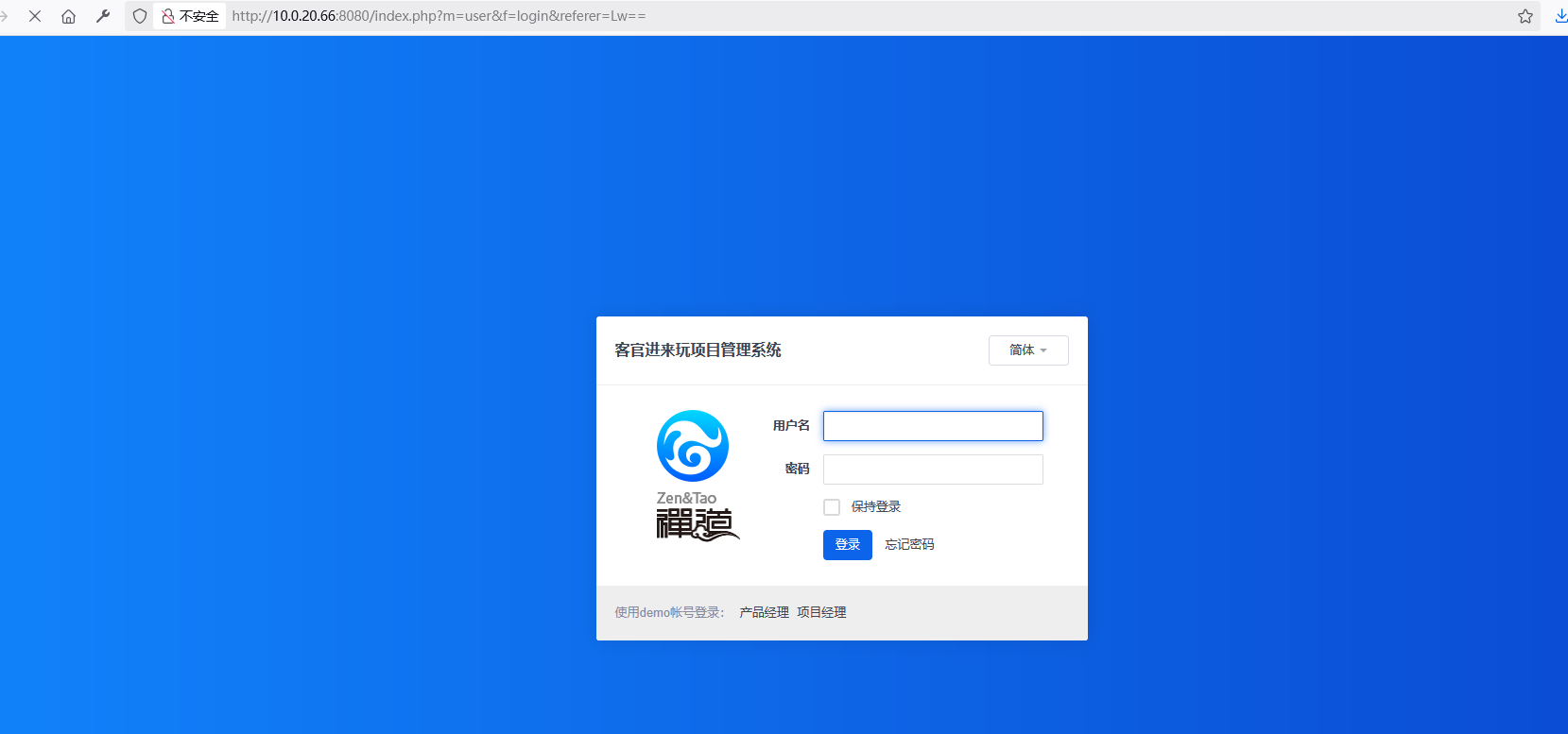This screenshot has width=1568, height=734.
Task: Log in as demo 项目经理
Action: 821,613
